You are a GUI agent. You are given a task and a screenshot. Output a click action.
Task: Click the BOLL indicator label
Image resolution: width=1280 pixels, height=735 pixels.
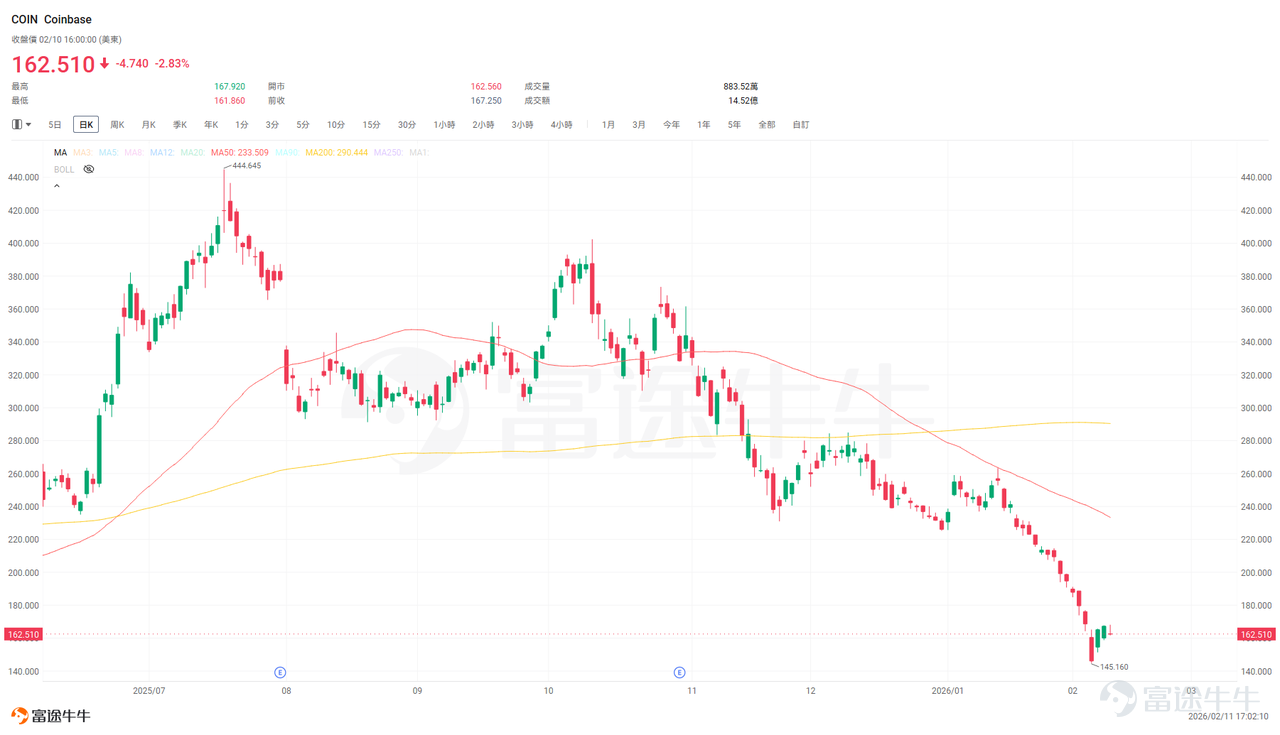coord(64,169)
